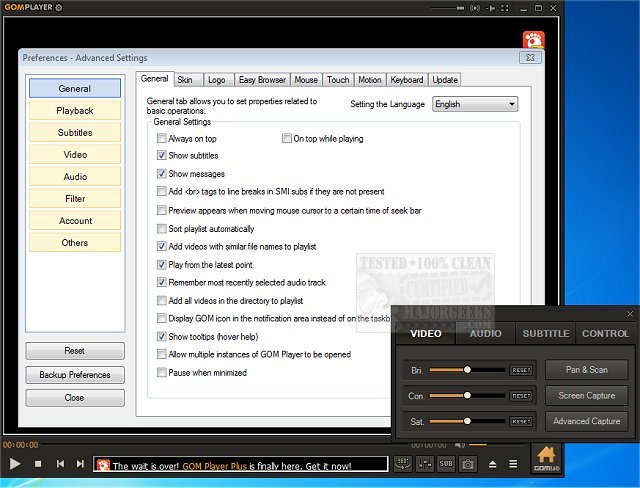Enable On top while playing checkbox
This screenshot has height=488, width=640.
coord(287,138)
